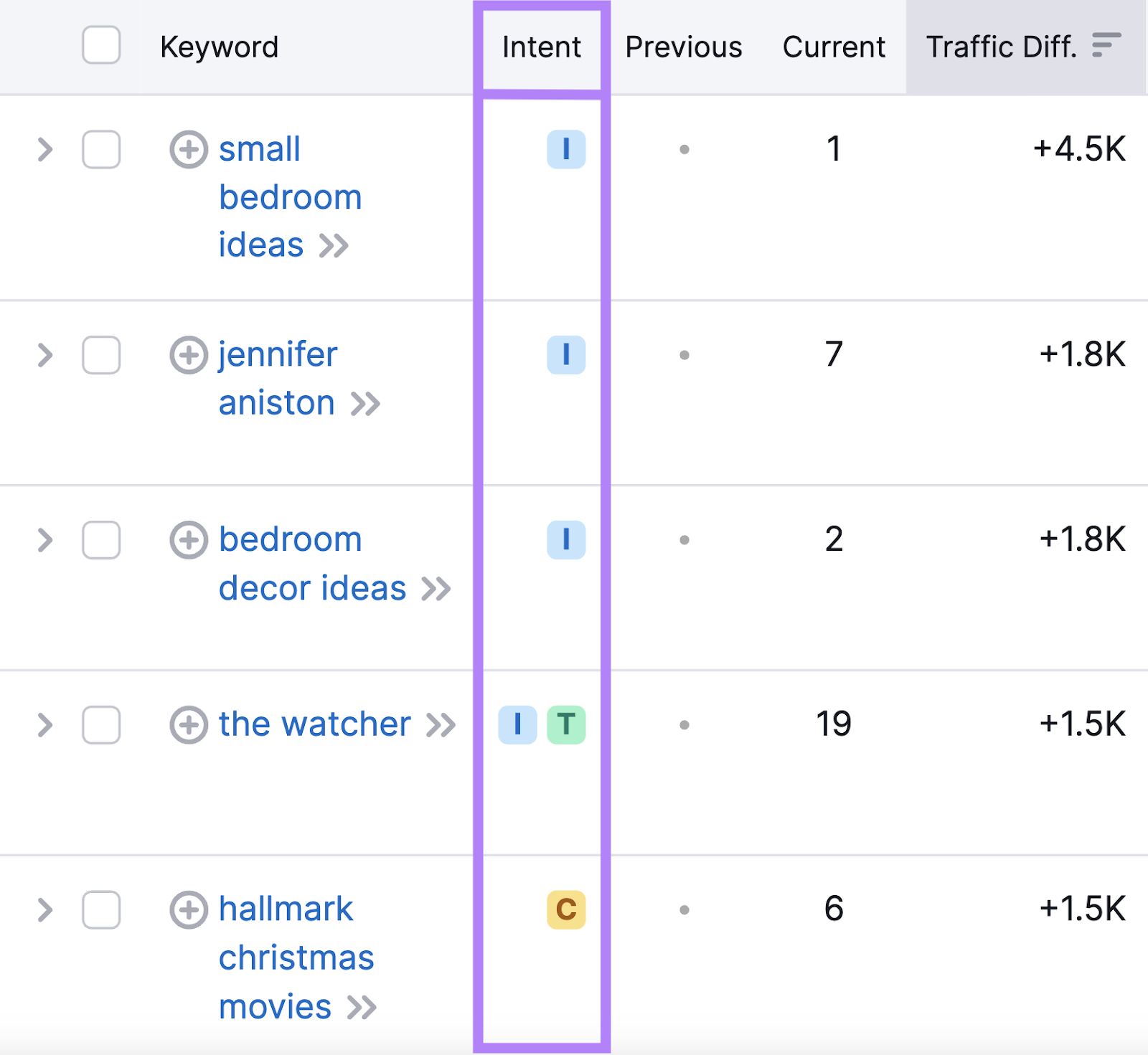Click the Intent column header
1148x1055 pixels.
click(x=541, y=46)
